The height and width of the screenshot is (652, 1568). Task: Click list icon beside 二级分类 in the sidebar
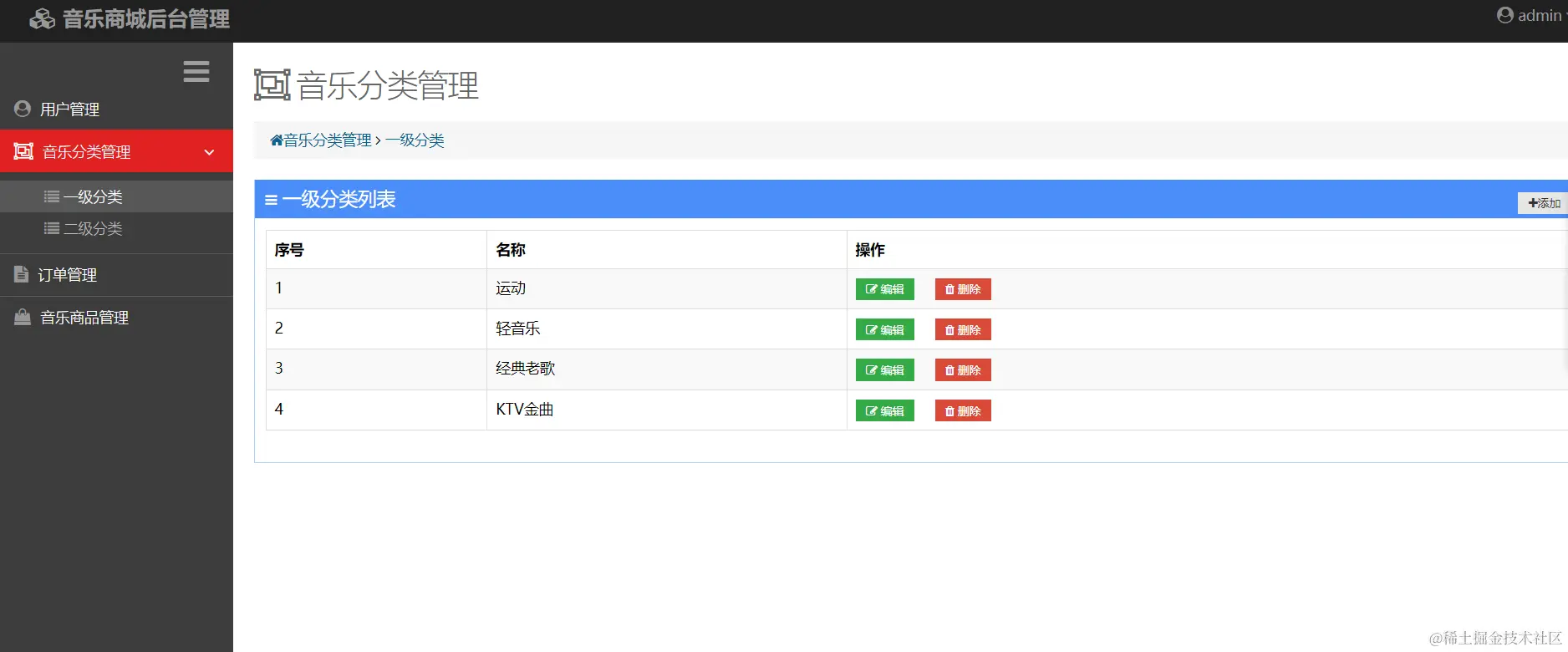(52, 228)
